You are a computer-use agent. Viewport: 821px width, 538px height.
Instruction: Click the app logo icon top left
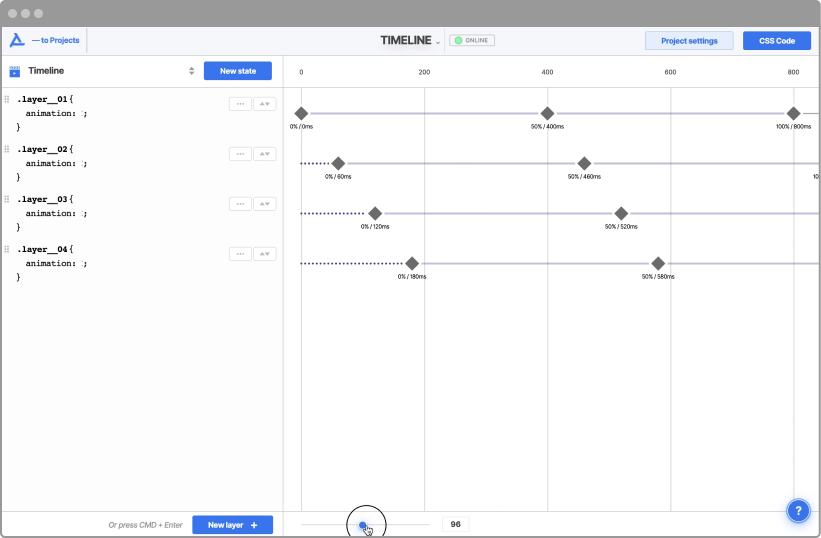tap(17, 40)
